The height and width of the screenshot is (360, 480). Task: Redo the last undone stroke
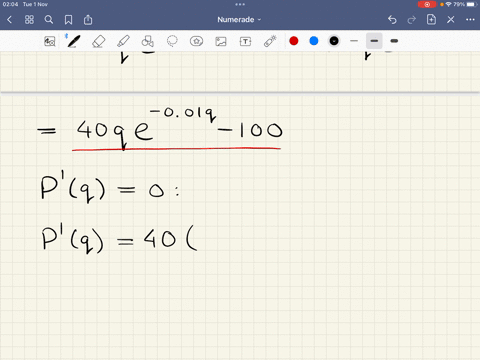(x=412, y=20)
